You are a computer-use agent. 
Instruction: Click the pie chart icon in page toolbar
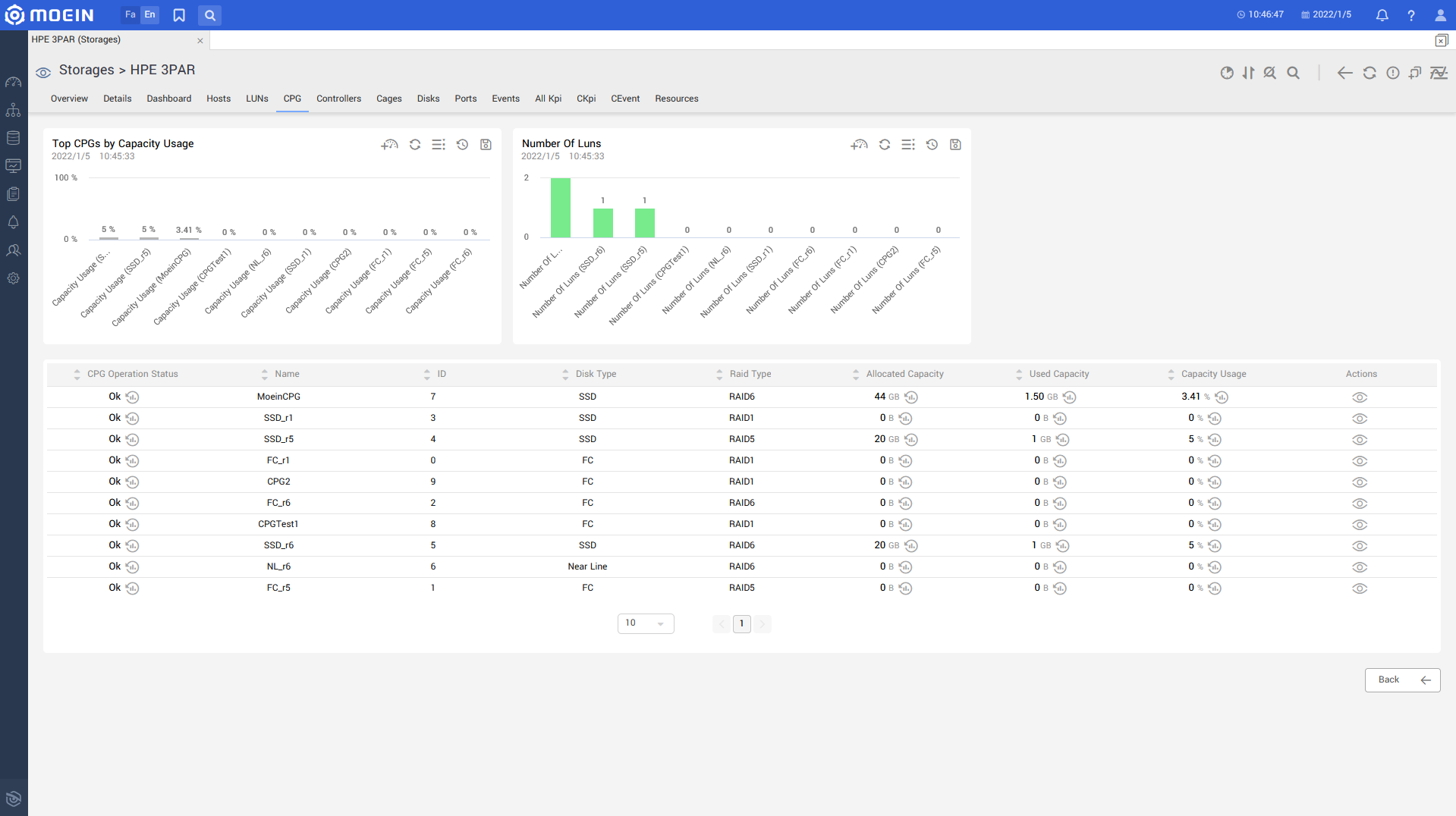coord(1227,73)
